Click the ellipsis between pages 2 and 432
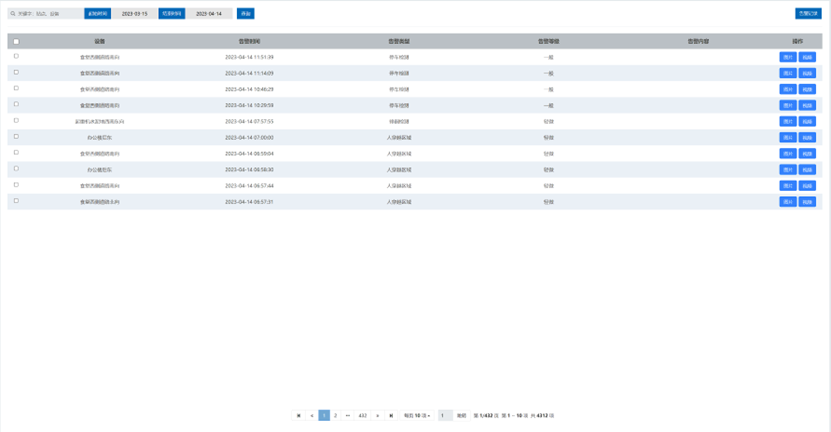Image resolution: width=831 pixels, height=432 pixels. (x=348, y=415)
